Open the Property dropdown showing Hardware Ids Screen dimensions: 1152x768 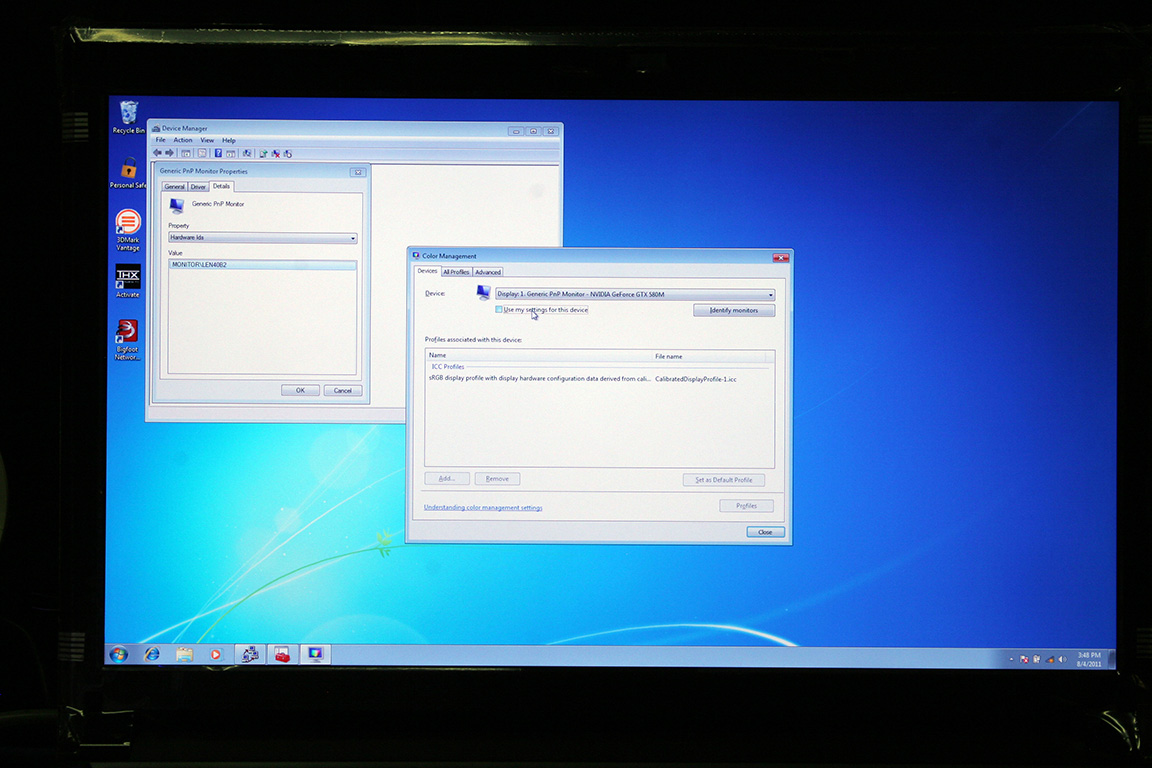click(x=263, y=237)
